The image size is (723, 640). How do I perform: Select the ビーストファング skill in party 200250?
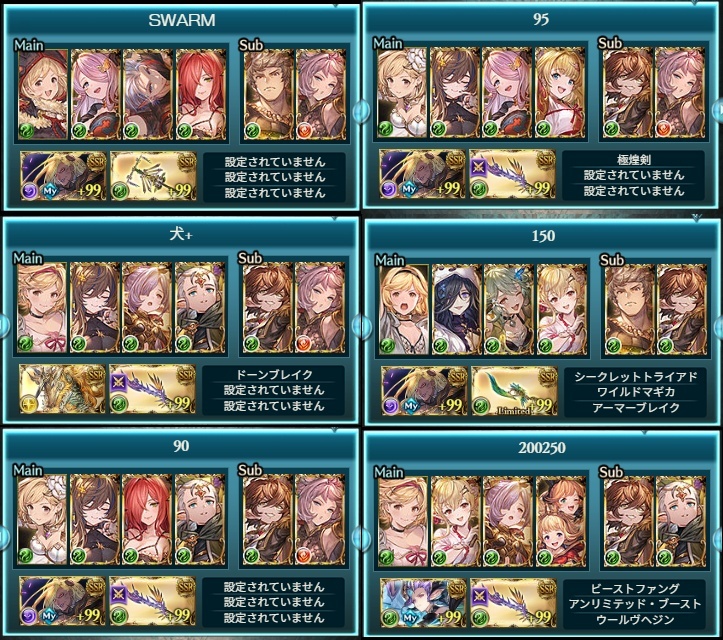634,589
